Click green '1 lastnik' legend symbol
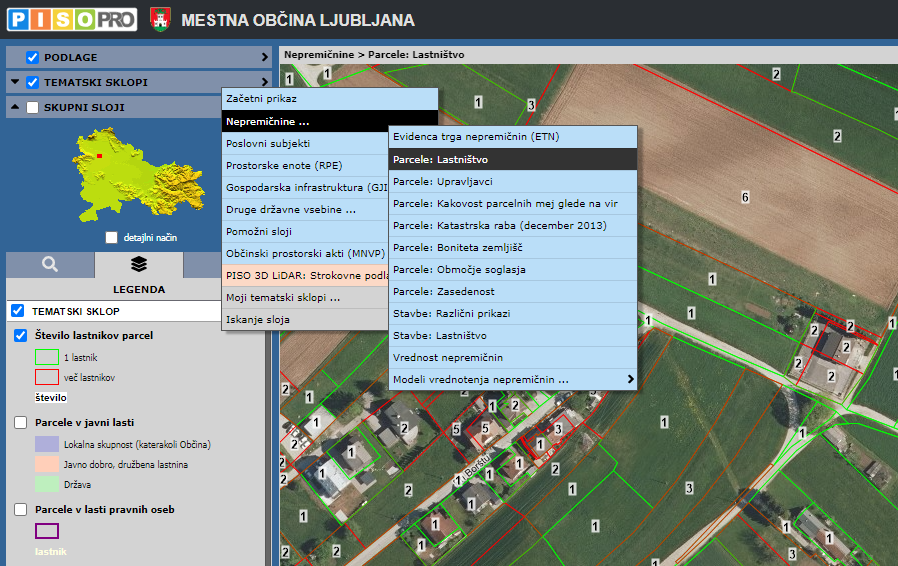Screen dimensions: 898x566 click(x=47, y=357)
